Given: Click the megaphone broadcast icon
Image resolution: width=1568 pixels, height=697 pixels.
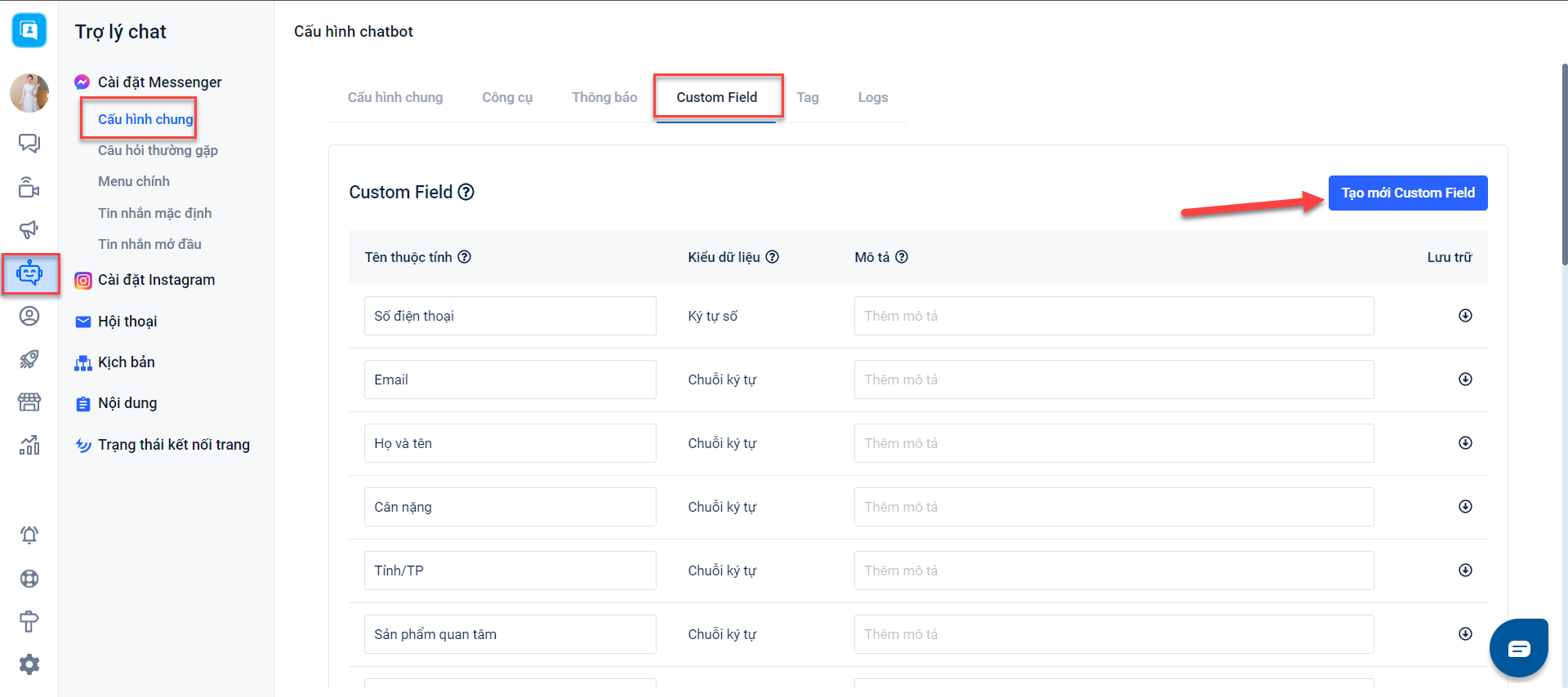Looking at the screenshot, I should [x=29, y=229].
